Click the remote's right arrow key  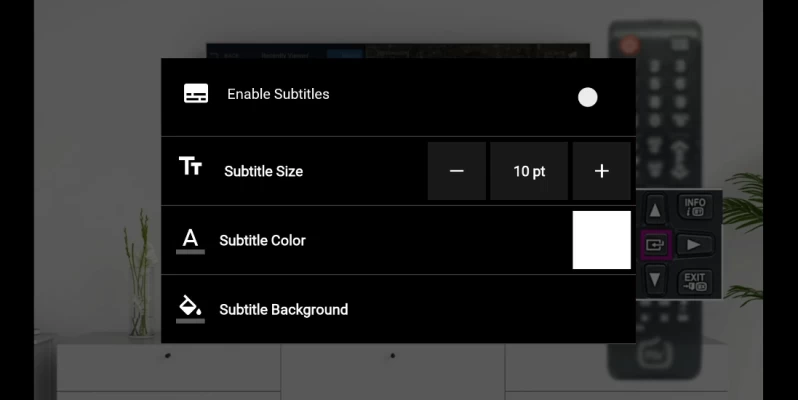coord(694,245)
